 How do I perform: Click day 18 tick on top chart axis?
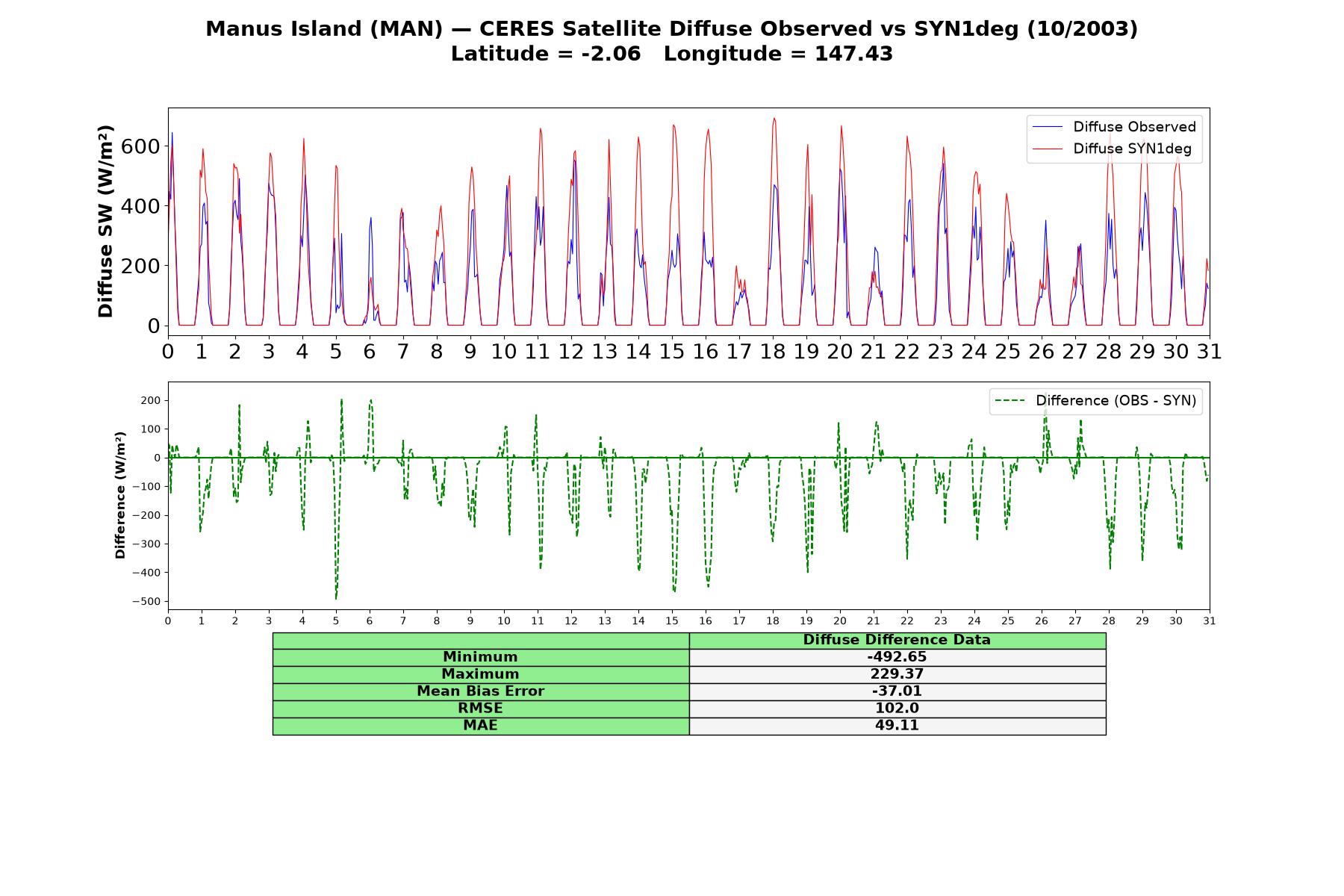point(772,352)
